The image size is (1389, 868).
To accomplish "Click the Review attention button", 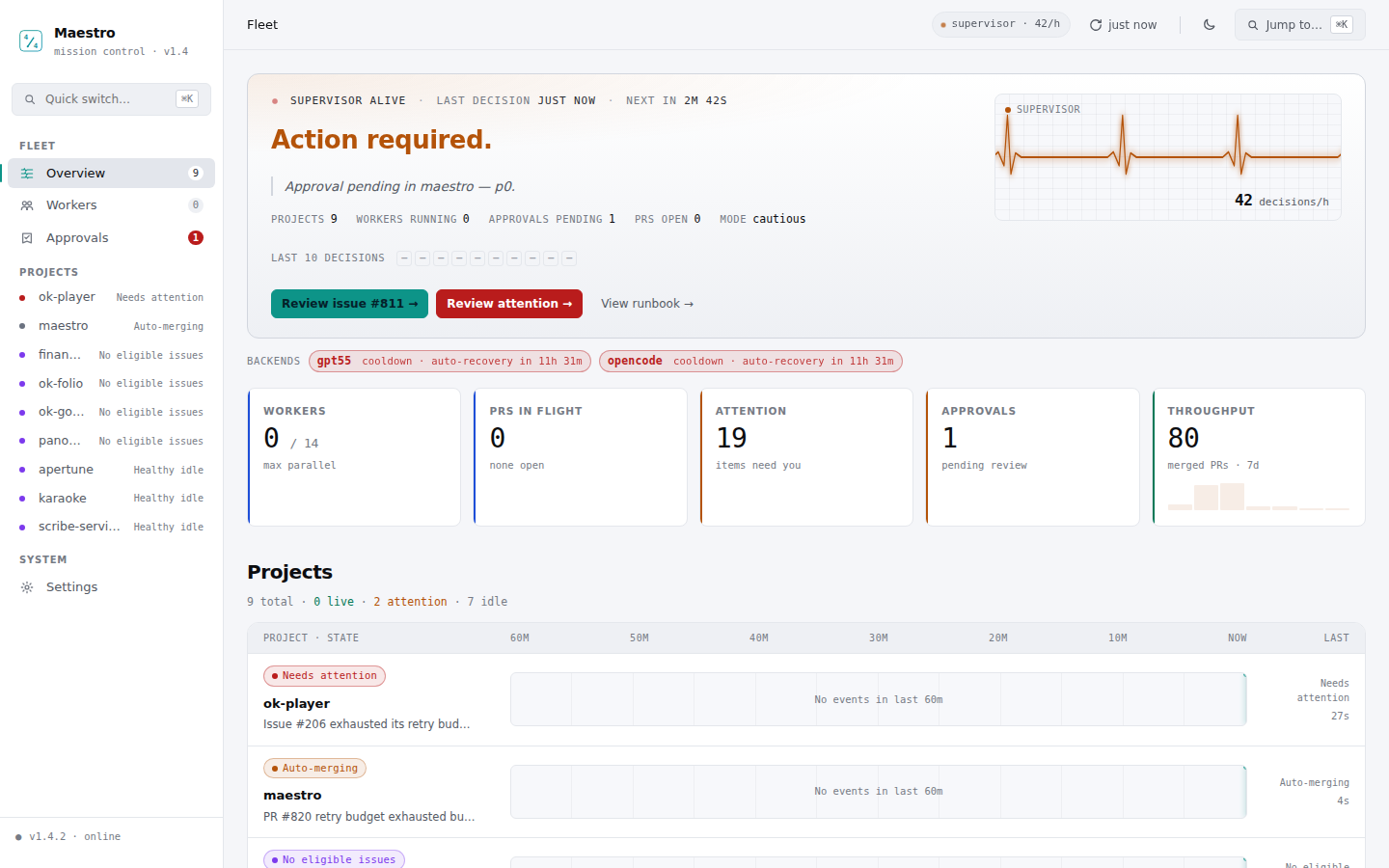I will tap(509, 304).
